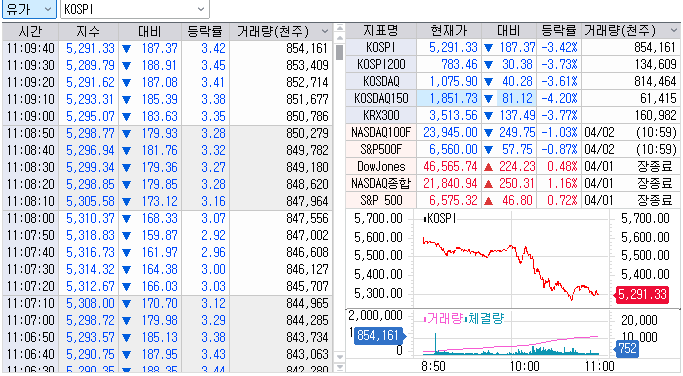Select the S&P 500 indicator row

(x=513, y=200)
